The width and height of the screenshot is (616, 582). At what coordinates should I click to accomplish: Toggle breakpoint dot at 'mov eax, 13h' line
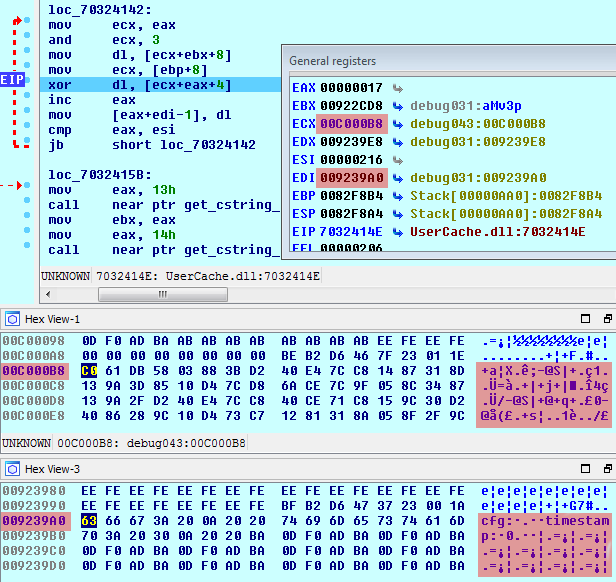[x=27, y=185]
